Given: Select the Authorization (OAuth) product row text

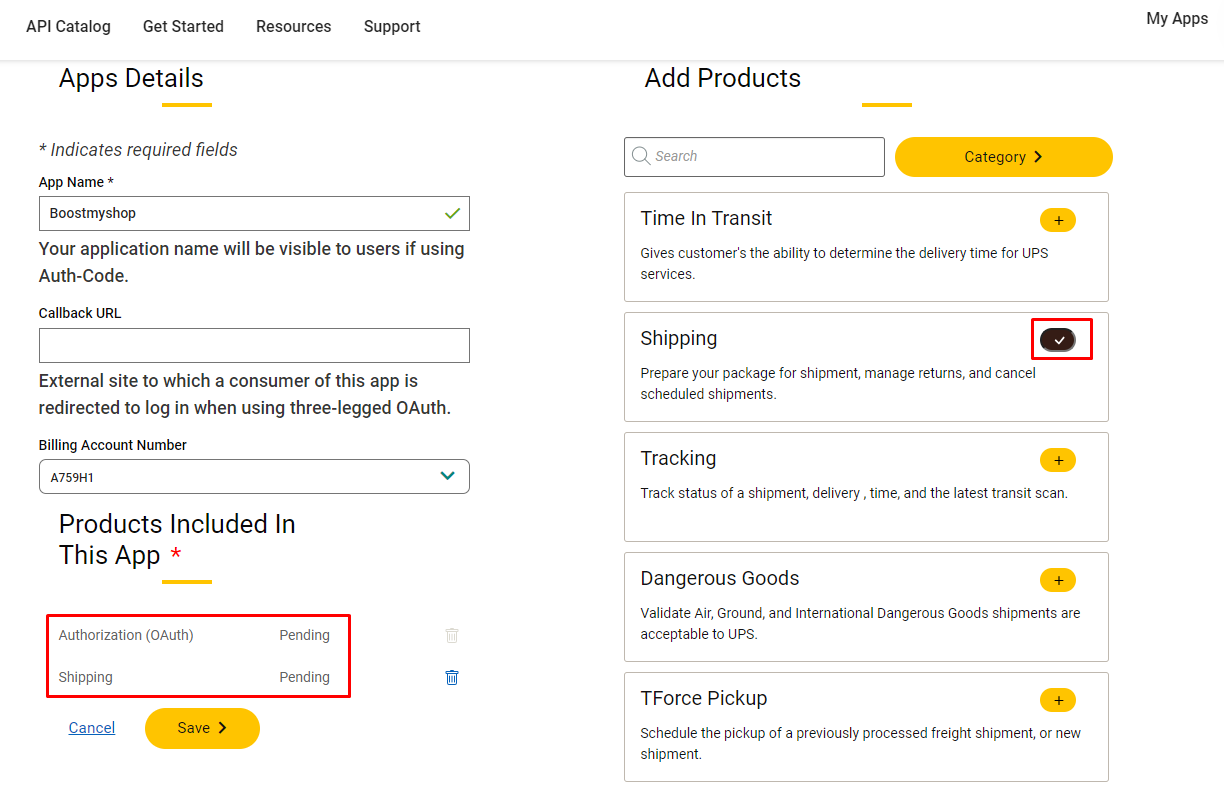Looking at the screenshot, I should [x=126, y=635].
